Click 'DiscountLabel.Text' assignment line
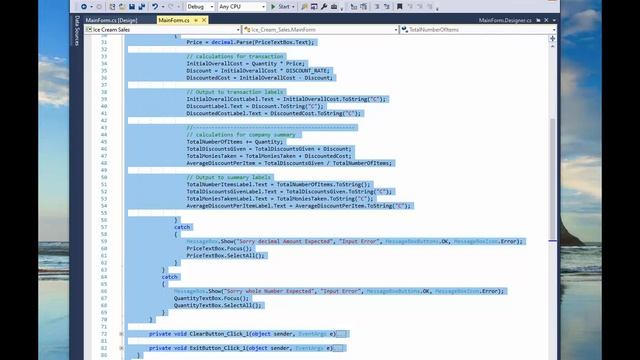Screen dimensions: 640x360 255,106
